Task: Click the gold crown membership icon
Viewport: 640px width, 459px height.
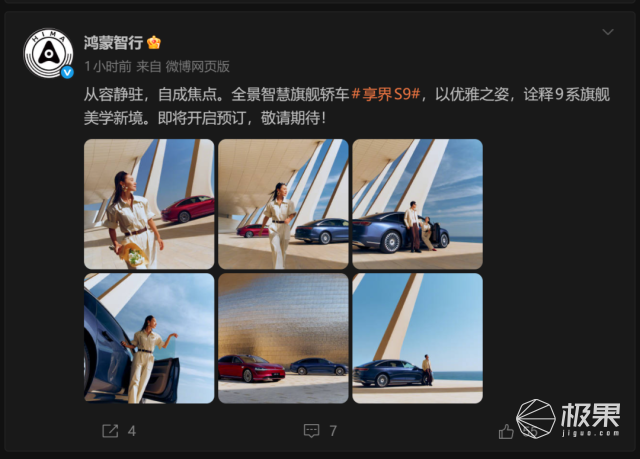Action: pyautogui.click(x=153, y=42)
